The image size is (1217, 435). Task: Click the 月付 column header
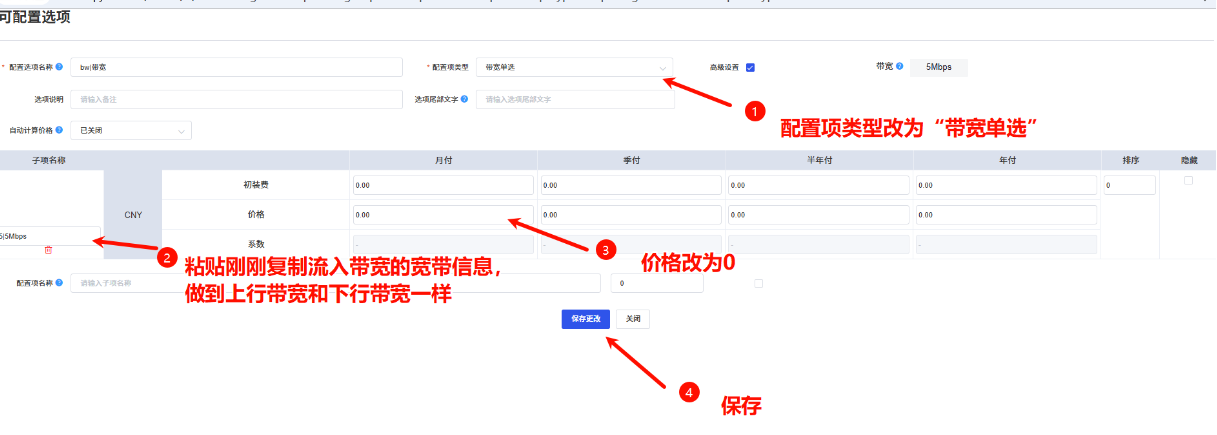[x=443, y=160]
